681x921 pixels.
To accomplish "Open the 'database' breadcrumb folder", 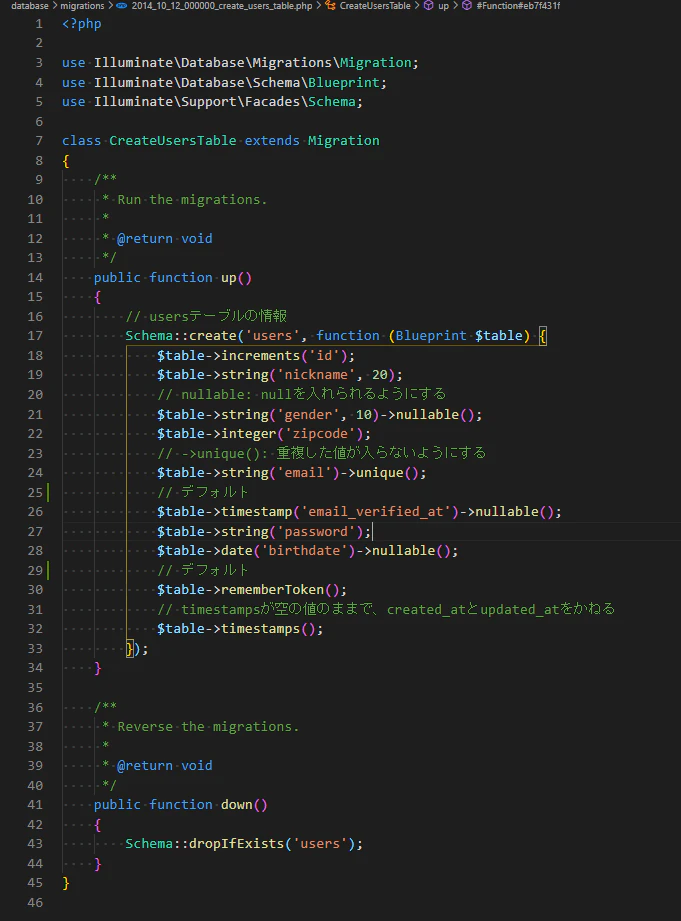I will pos(29,6).
